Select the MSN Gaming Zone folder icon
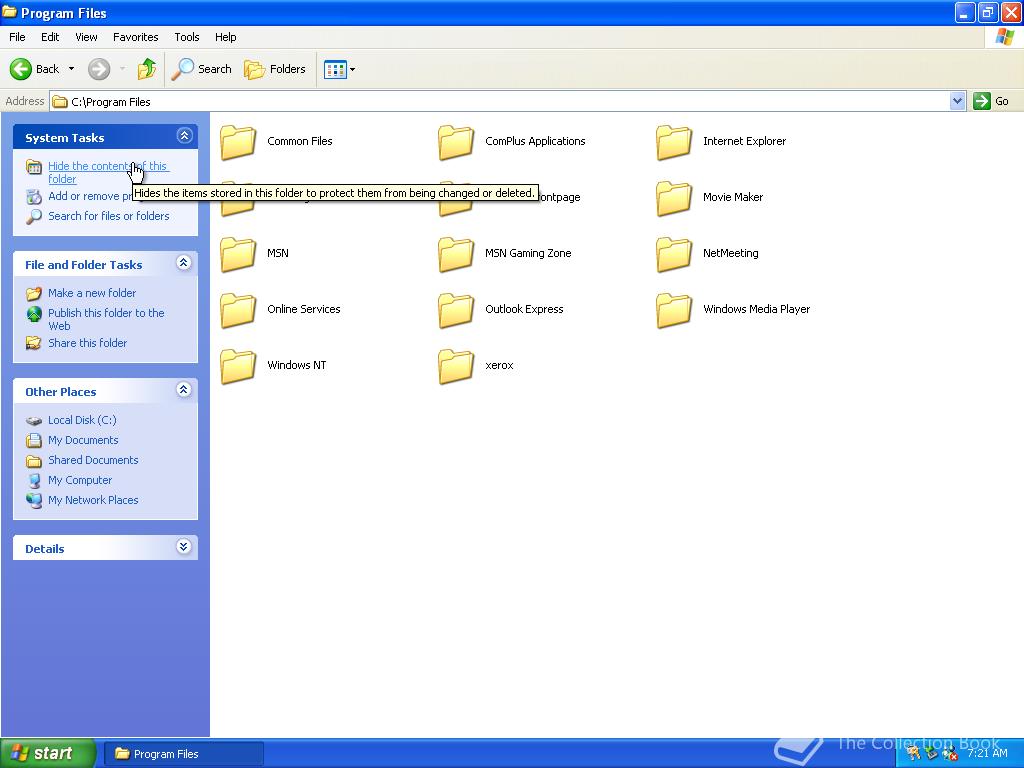This screenshot has width=1024, height=768. (456, 254)
